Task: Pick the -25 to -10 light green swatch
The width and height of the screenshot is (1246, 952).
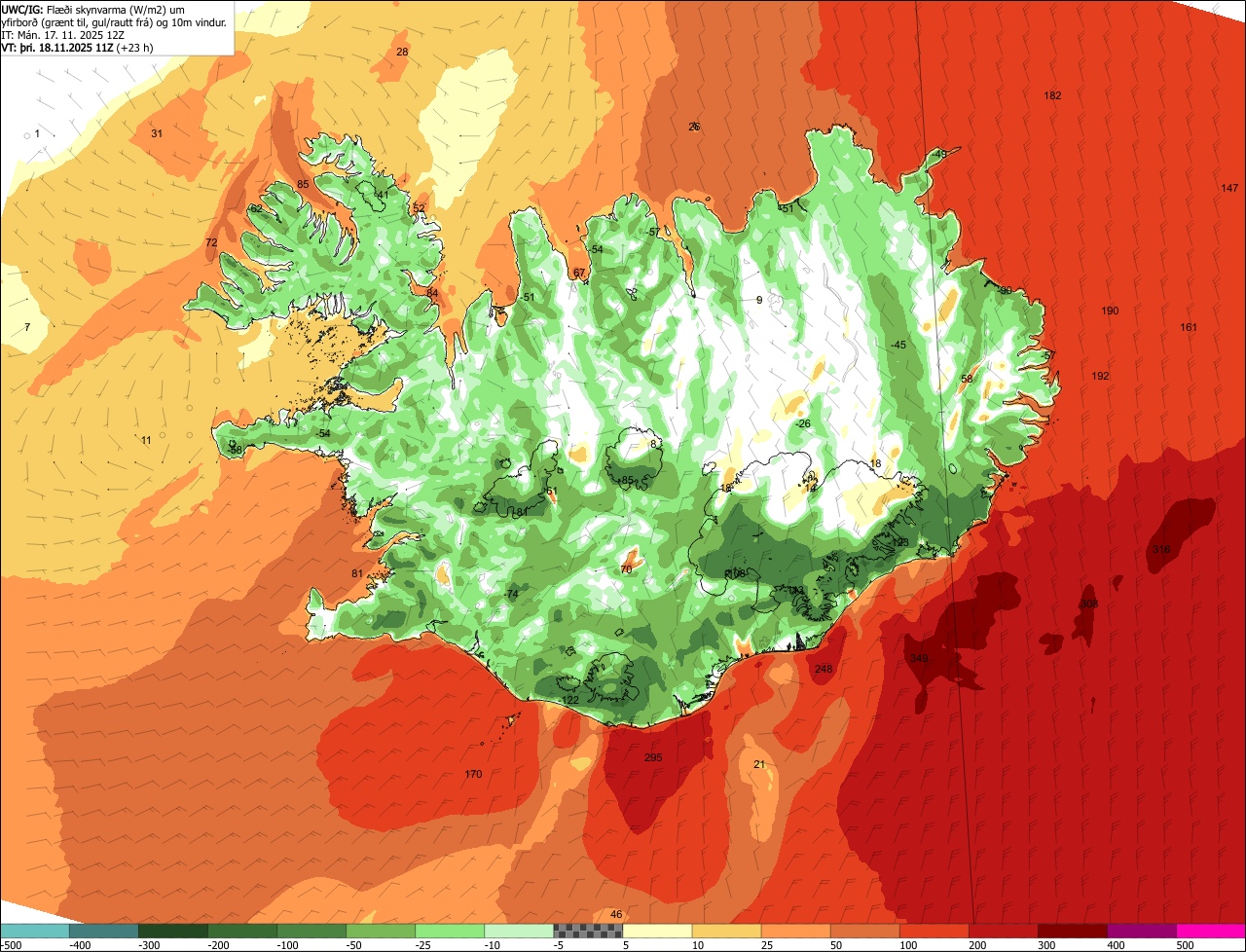Action: click(x=450, y=931)
